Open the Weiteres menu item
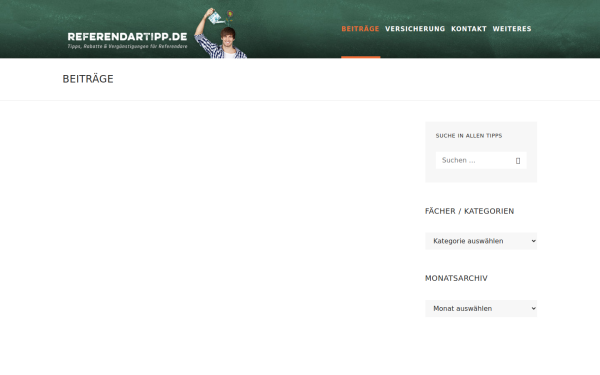This screenshot has width=600, height=375. (512, 29)
